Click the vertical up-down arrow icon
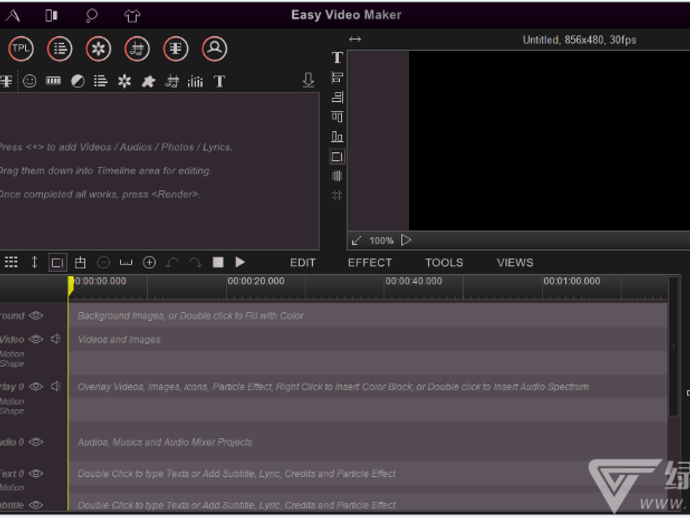Screen dimensions: 690x518 34,262
